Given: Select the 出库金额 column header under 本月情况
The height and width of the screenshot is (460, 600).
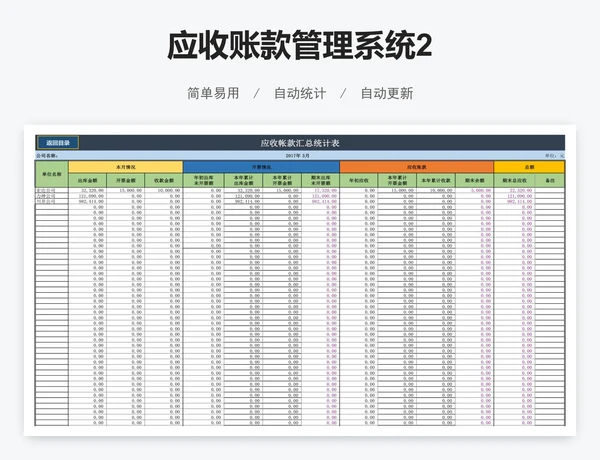Looking at the screenshot, I should pyautogui.click(x=87, y=180).
